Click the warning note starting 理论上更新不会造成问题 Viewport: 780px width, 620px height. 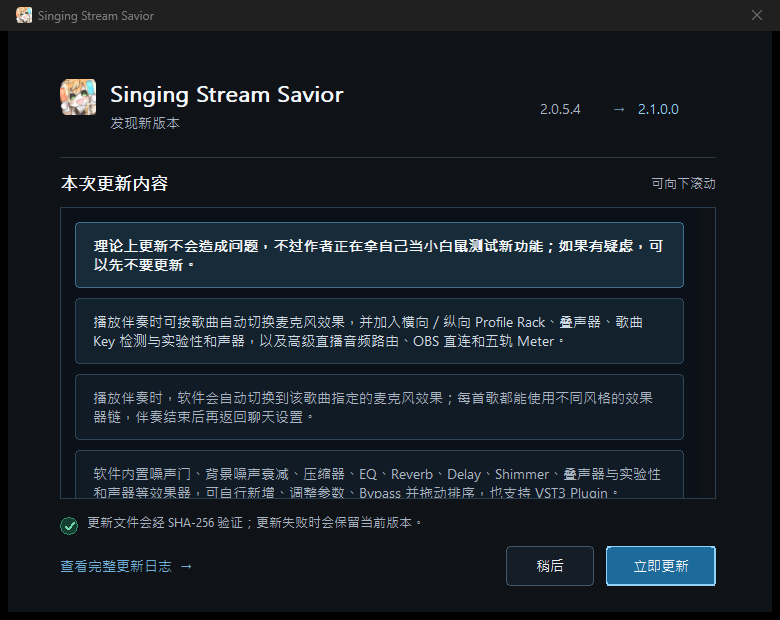click(379, 255)
